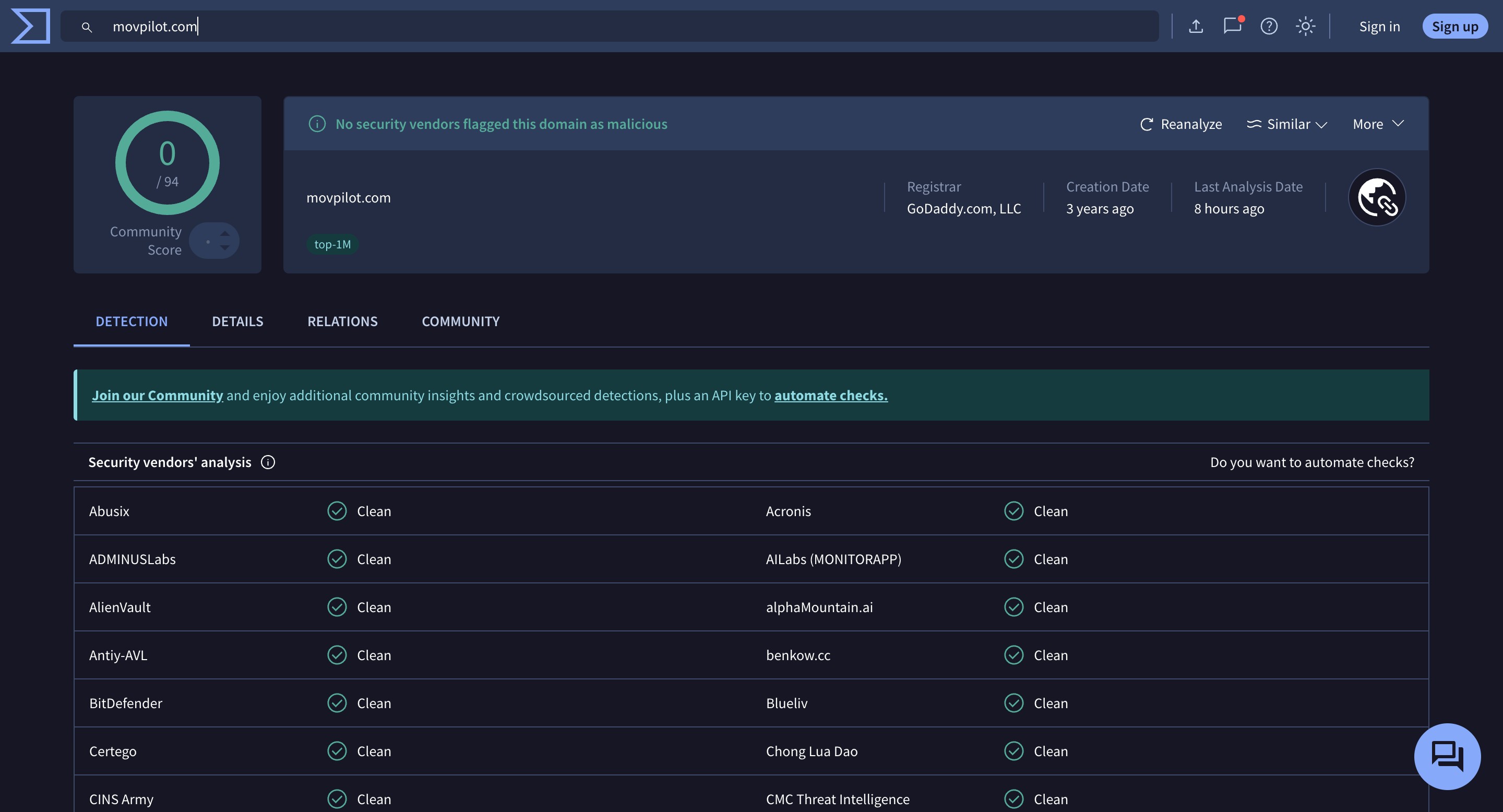Screen dimensions: 1503x812
Task: Click the CMC Threat Intelligence checkmark icon
Action: (x=1013, y=799)
